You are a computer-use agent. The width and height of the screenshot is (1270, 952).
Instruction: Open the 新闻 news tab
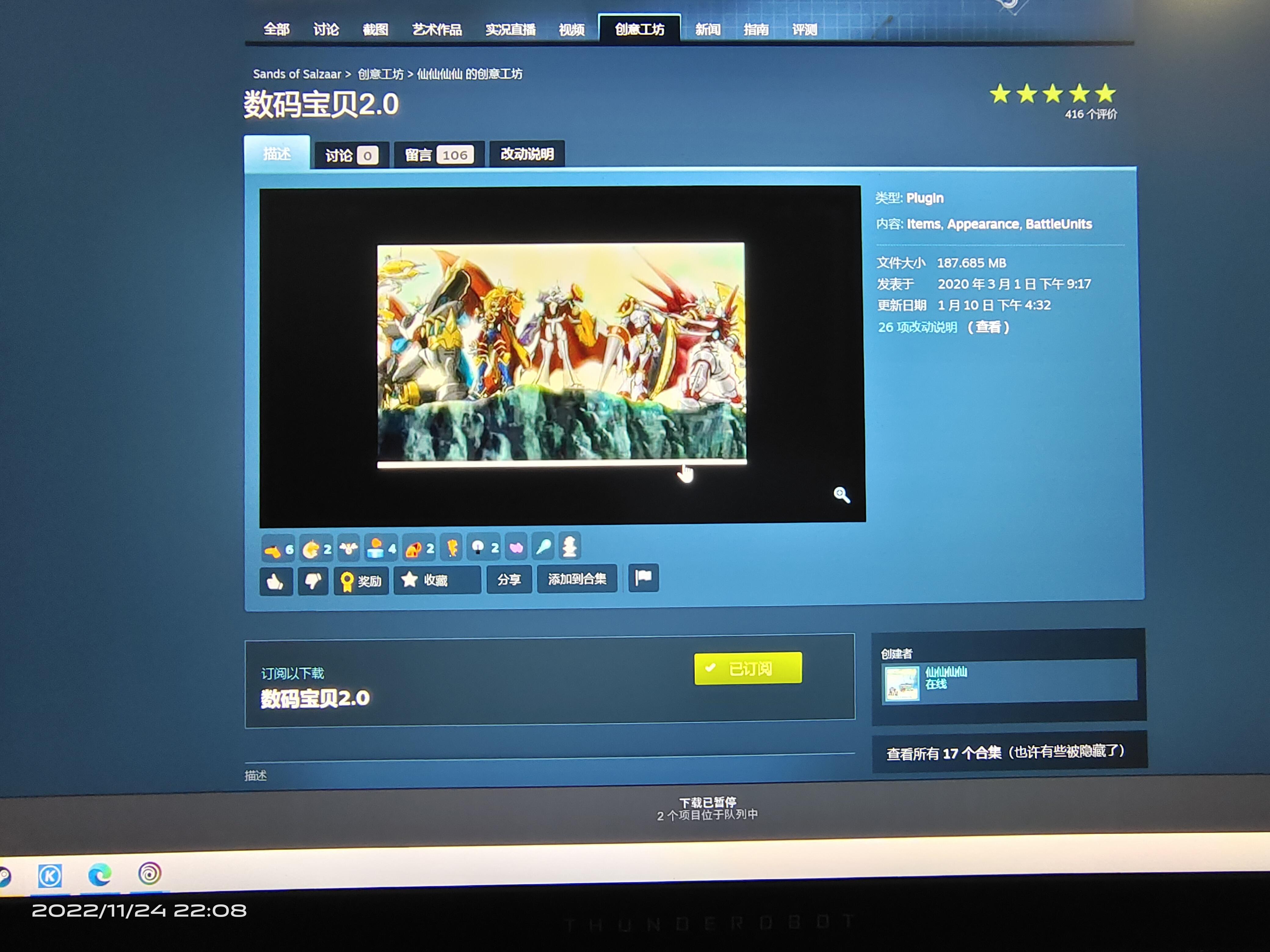click(x=707, y=29)
